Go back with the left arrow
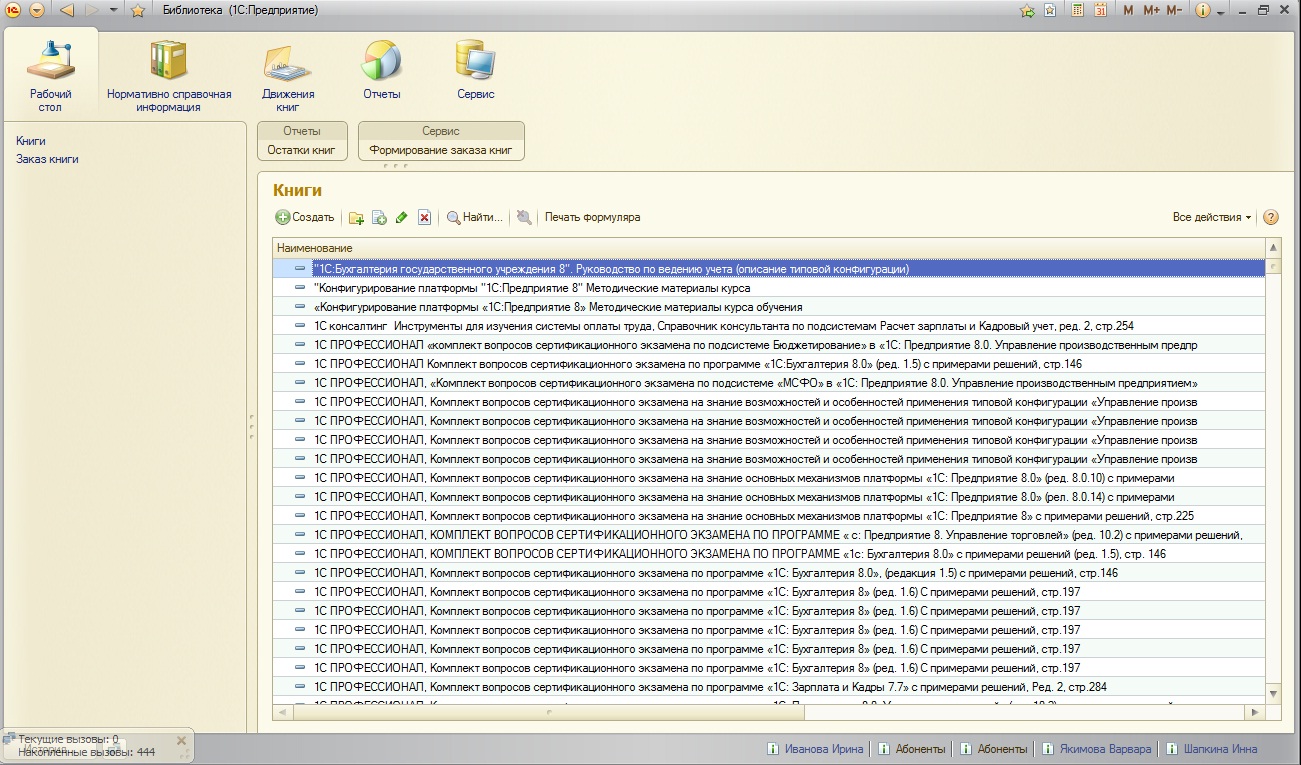Viewport: 1301px width, 765px height. click(67, 10)
